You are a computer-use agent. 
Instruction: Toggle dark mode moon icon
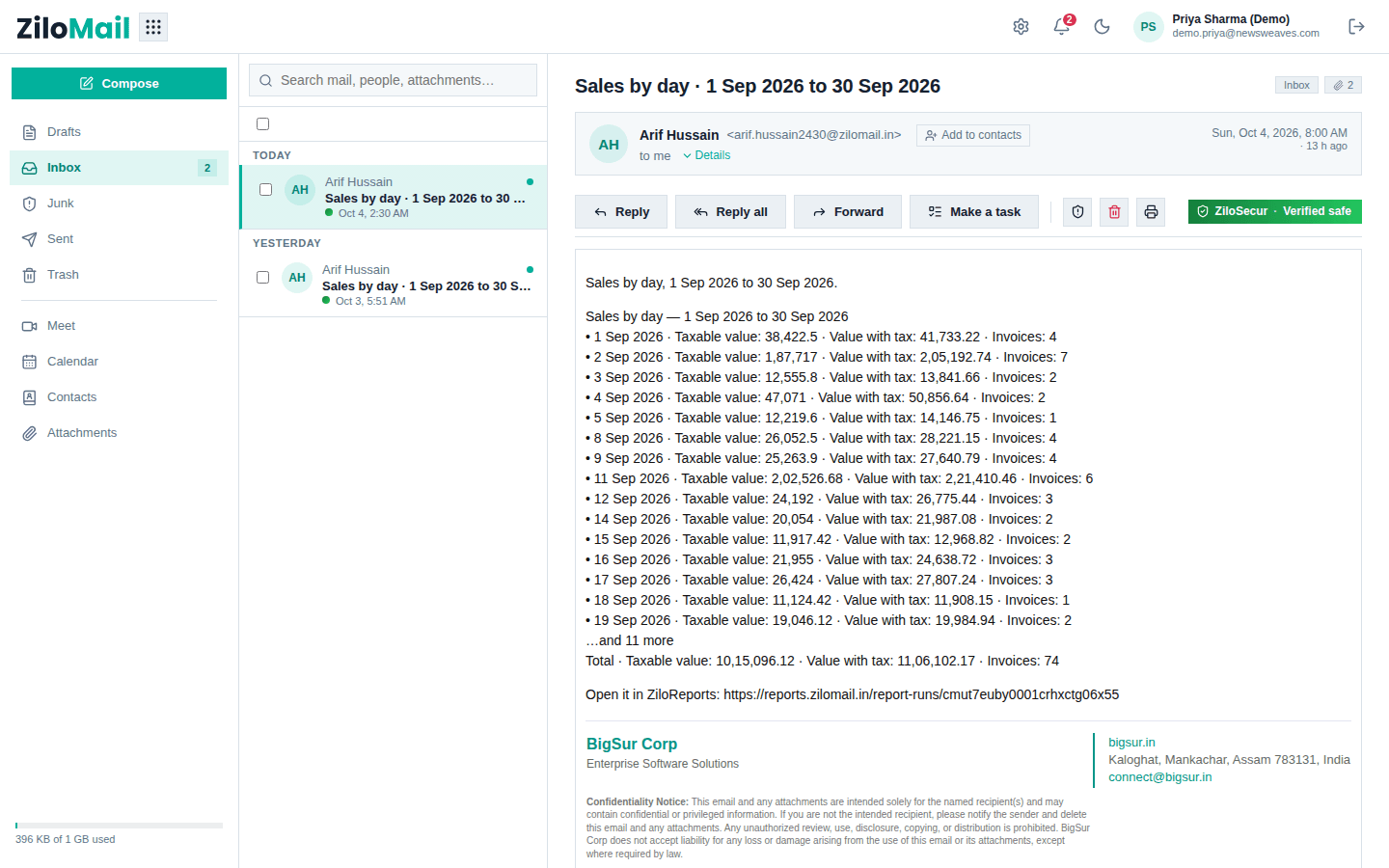pyautogui.click(x=1102, y=27)
